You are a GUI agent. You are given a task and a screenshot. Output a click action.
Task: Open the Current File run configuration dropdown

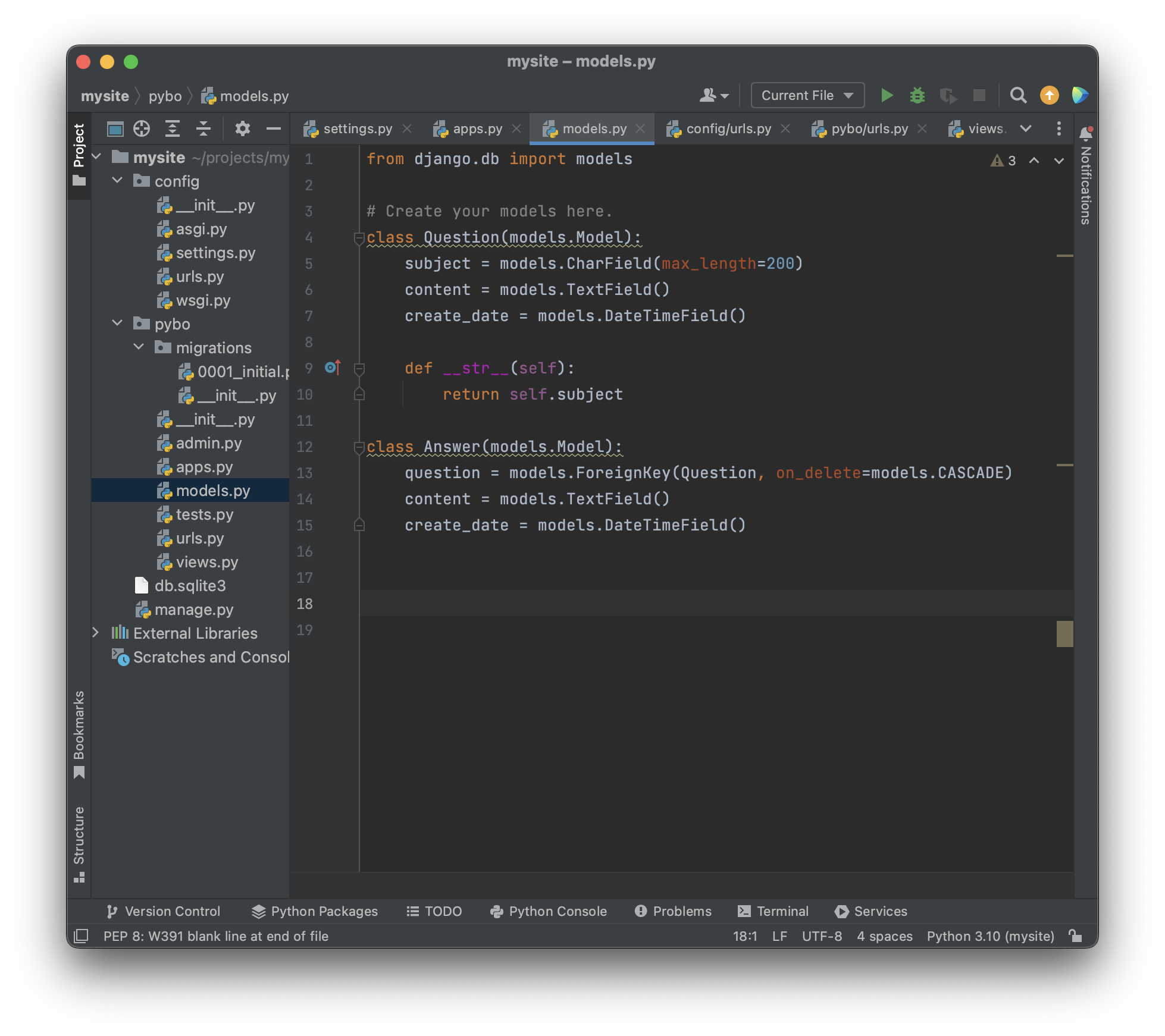[x=807, y=95]
